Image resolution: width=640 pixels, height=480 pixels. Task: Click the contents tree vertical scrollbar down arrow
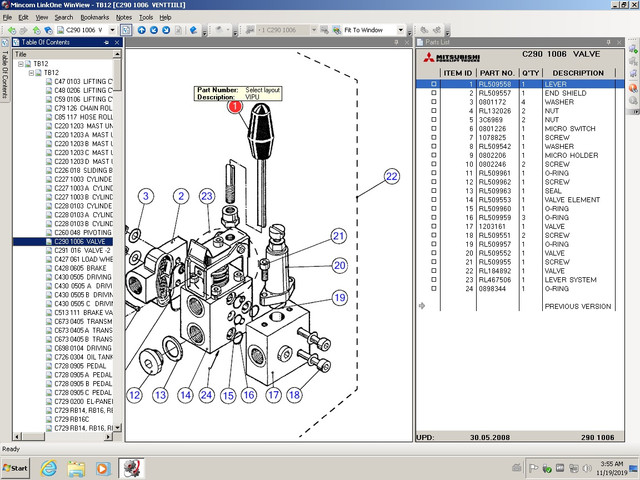click(118, 427)
